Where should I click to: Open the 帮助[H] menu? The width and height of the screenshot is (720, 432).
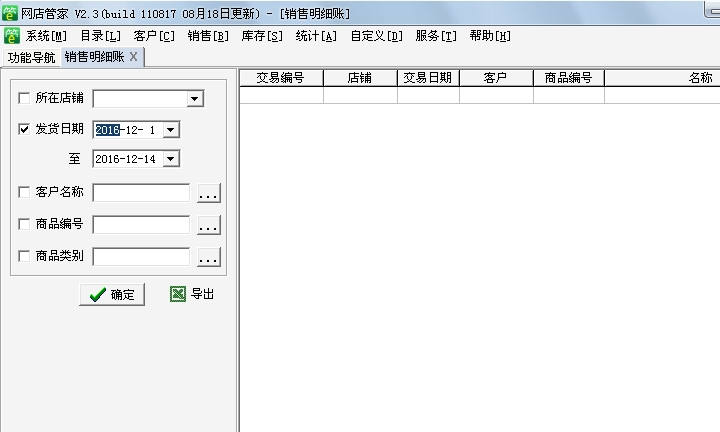tap(490, 36)
